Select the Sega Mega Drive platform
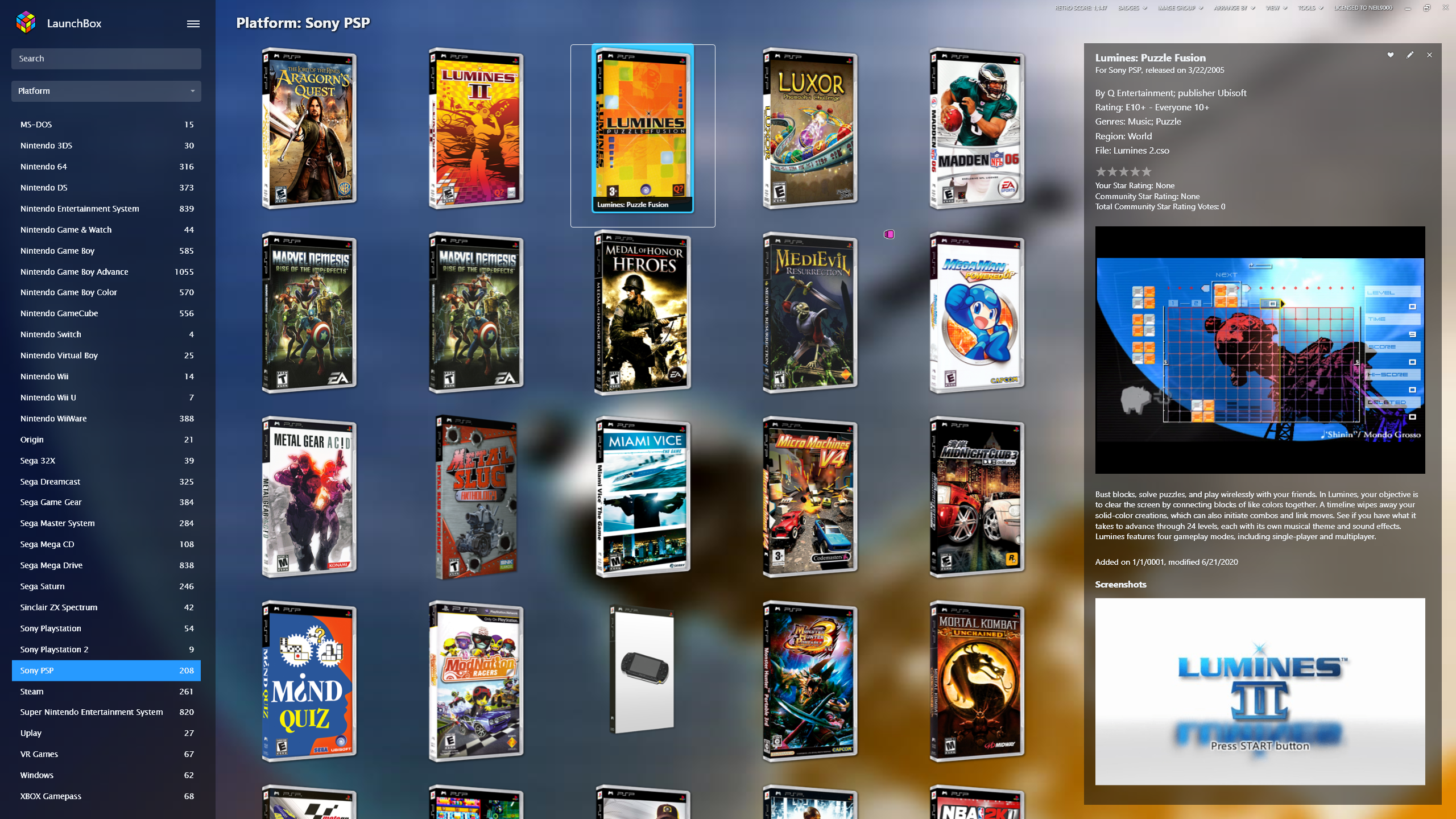 pos(106,565)
